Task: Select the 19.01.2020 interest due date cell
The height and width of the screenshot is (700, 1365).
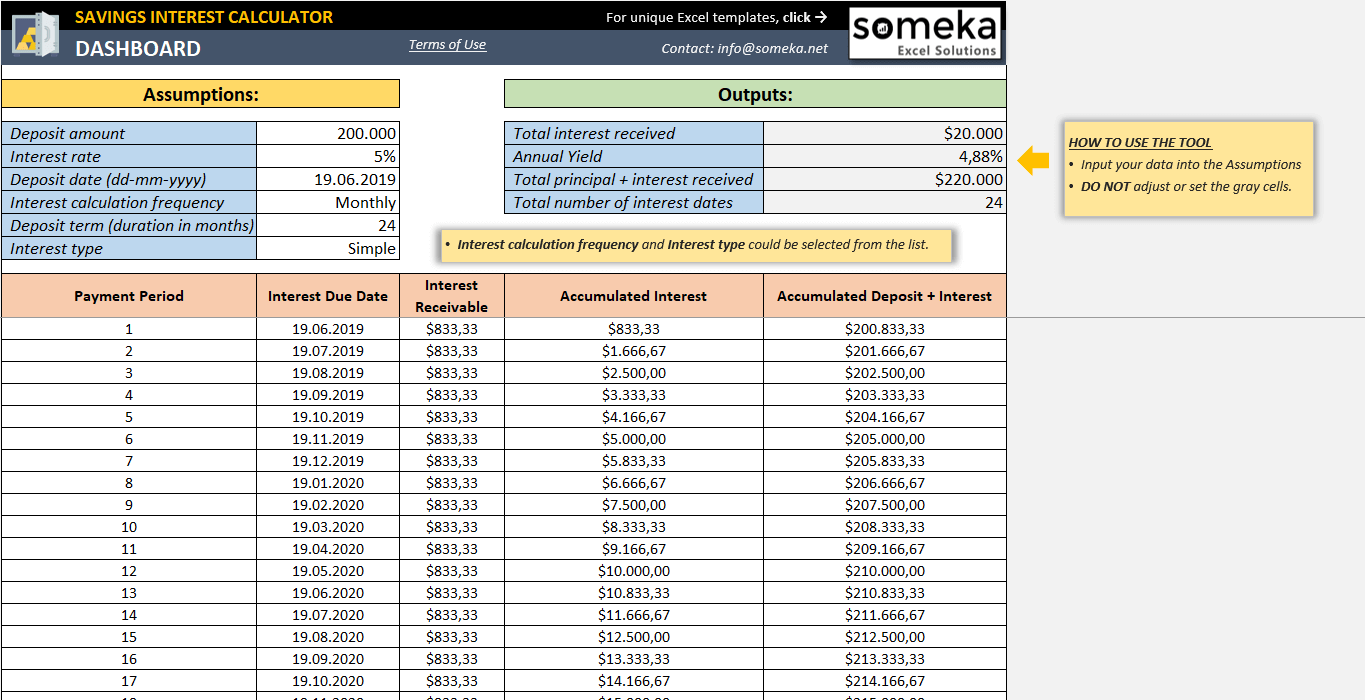Action: point(328,483)
